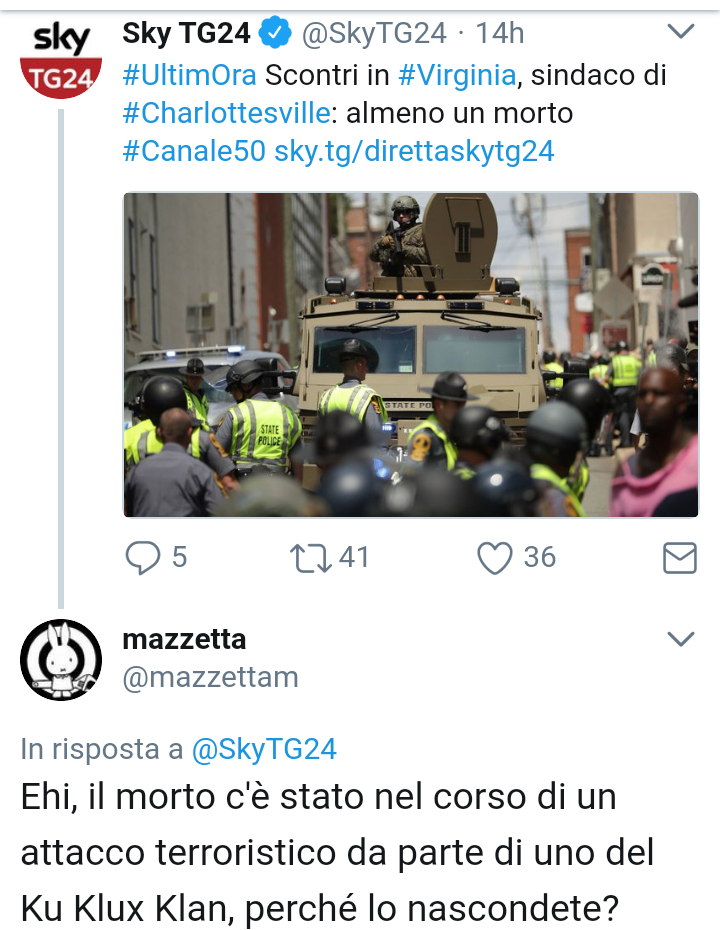Open the #Virginia hashtag
Viewport: 720px width, 930px height.
457,75
